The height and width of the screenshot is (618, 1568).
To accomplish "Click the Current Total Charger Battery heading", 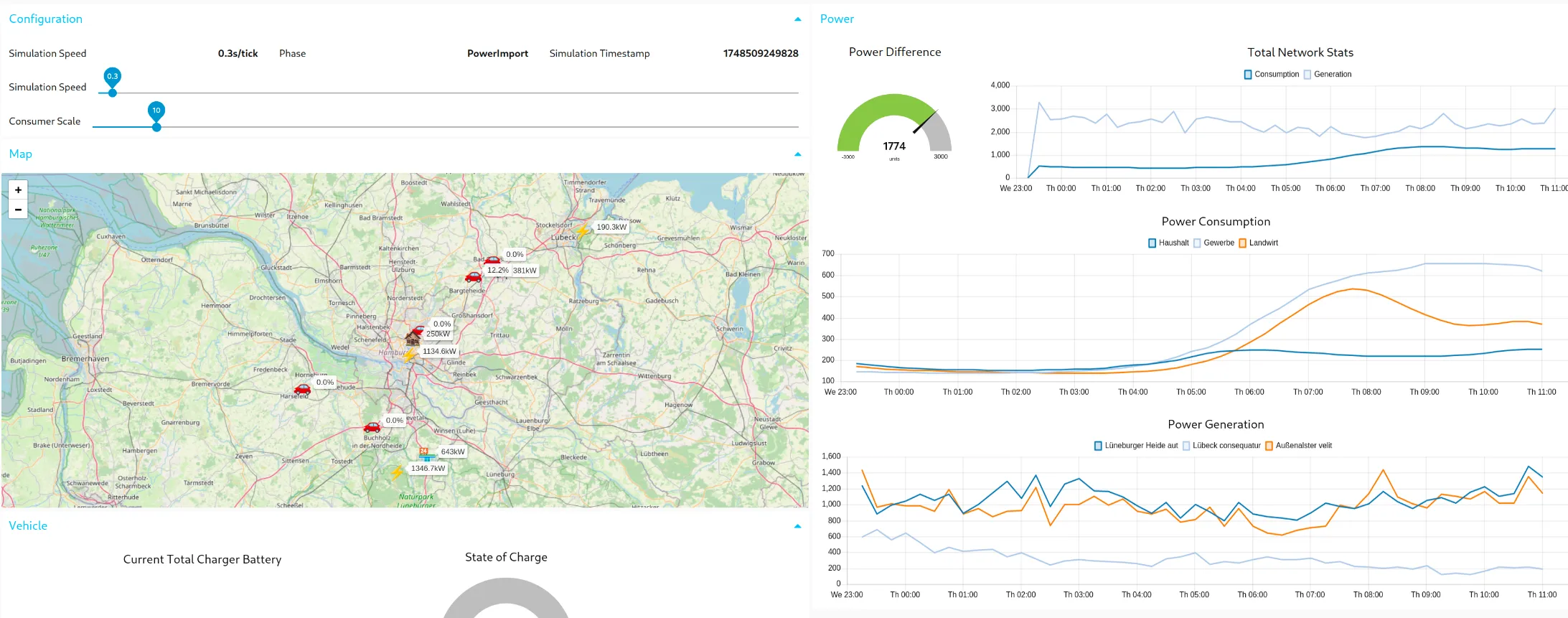I will [202, 560].
